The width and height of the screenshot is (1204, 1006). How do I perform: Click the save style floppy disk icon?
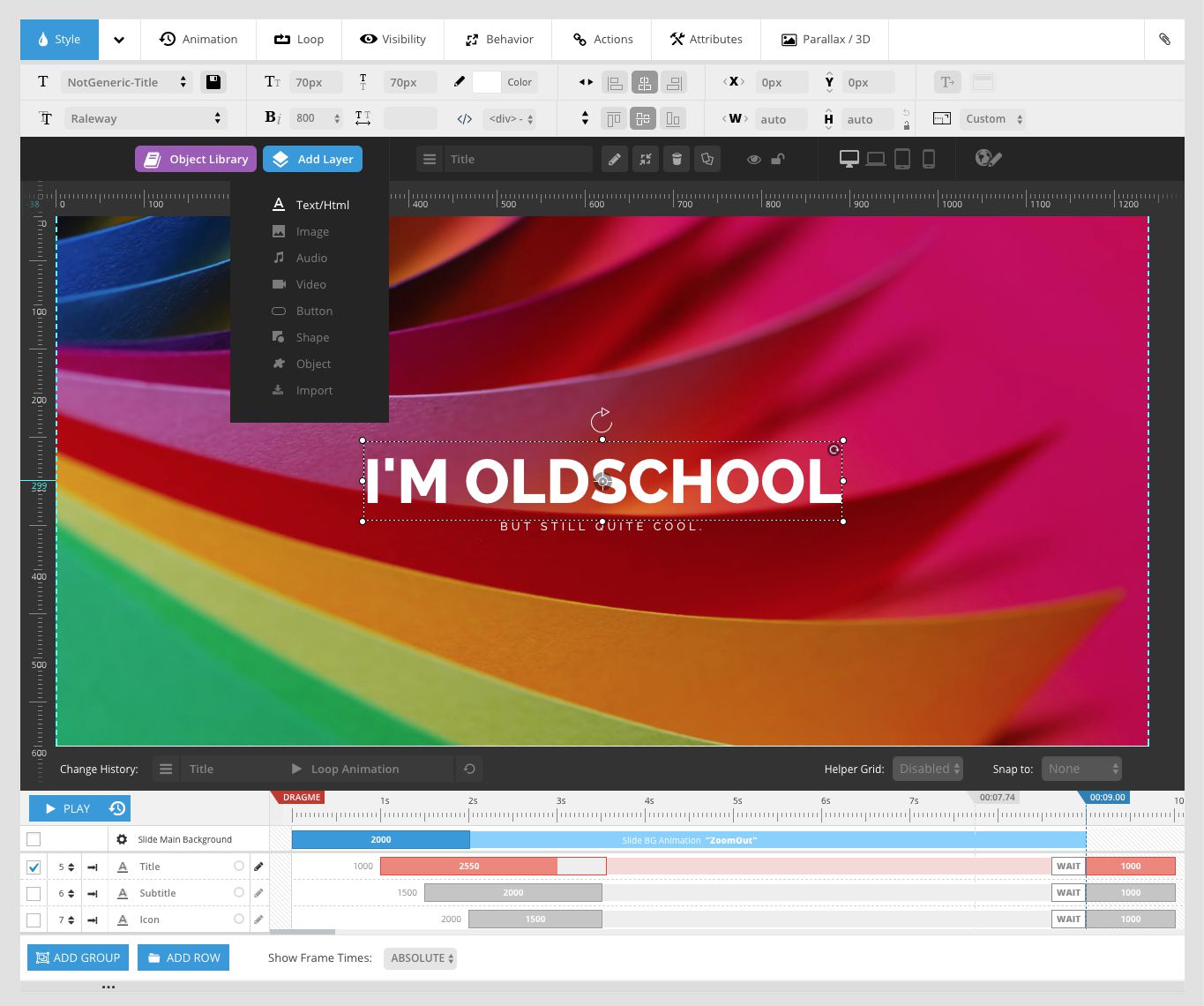[213, 82]
